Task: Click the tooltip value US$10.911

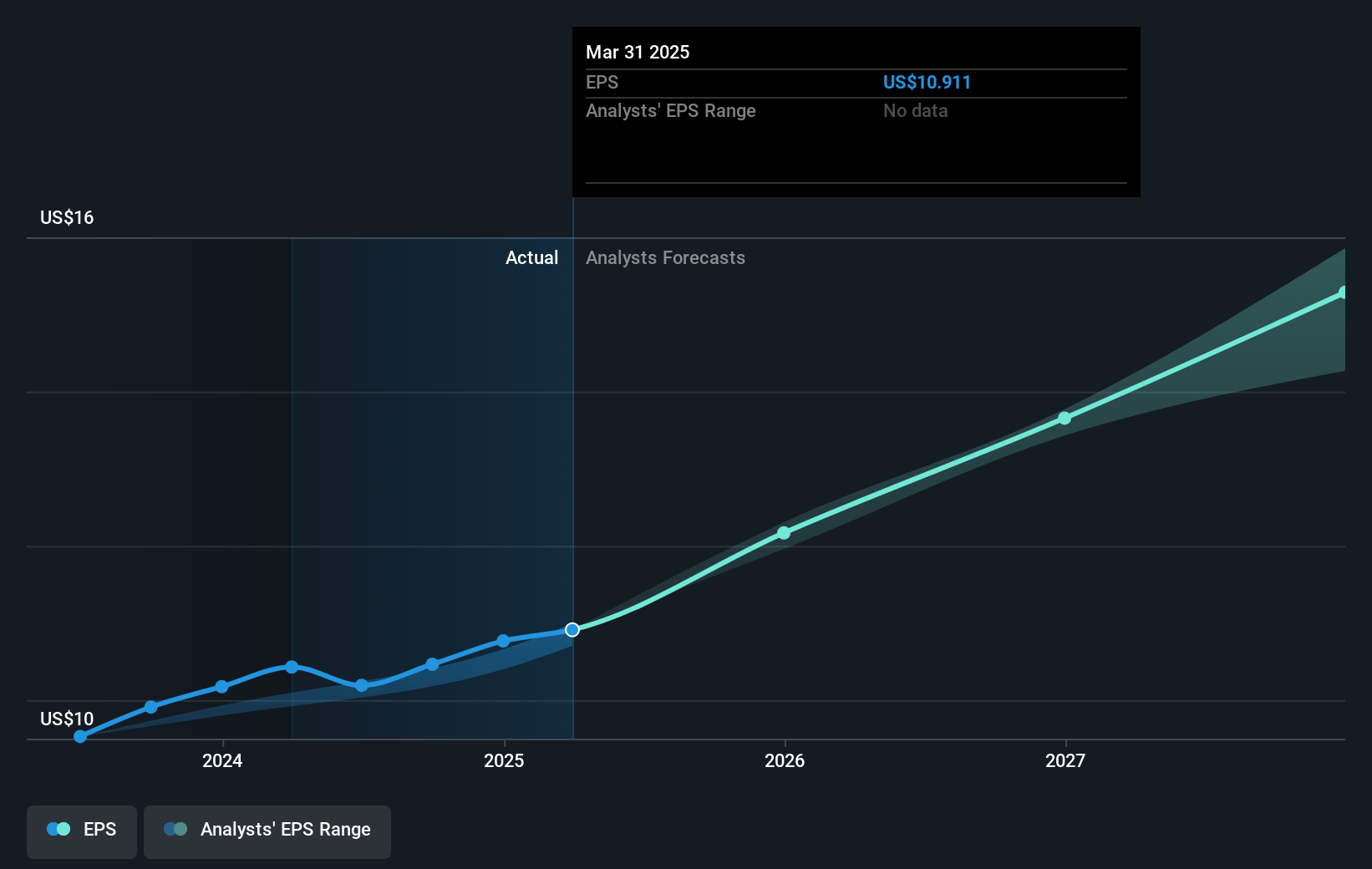Action: tap(927, 82)
